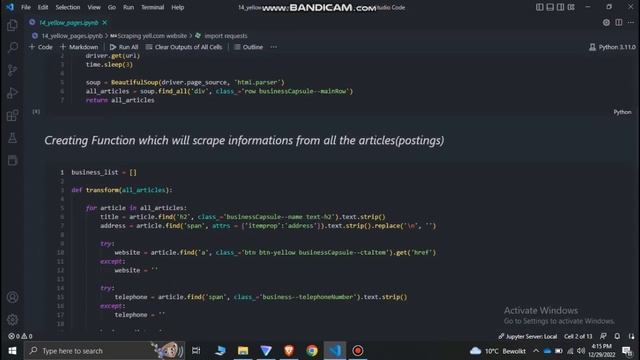This screenshot has width=640, height=360.
Task: Open Customize Layout icon
Action: click(x=571, y=7)
